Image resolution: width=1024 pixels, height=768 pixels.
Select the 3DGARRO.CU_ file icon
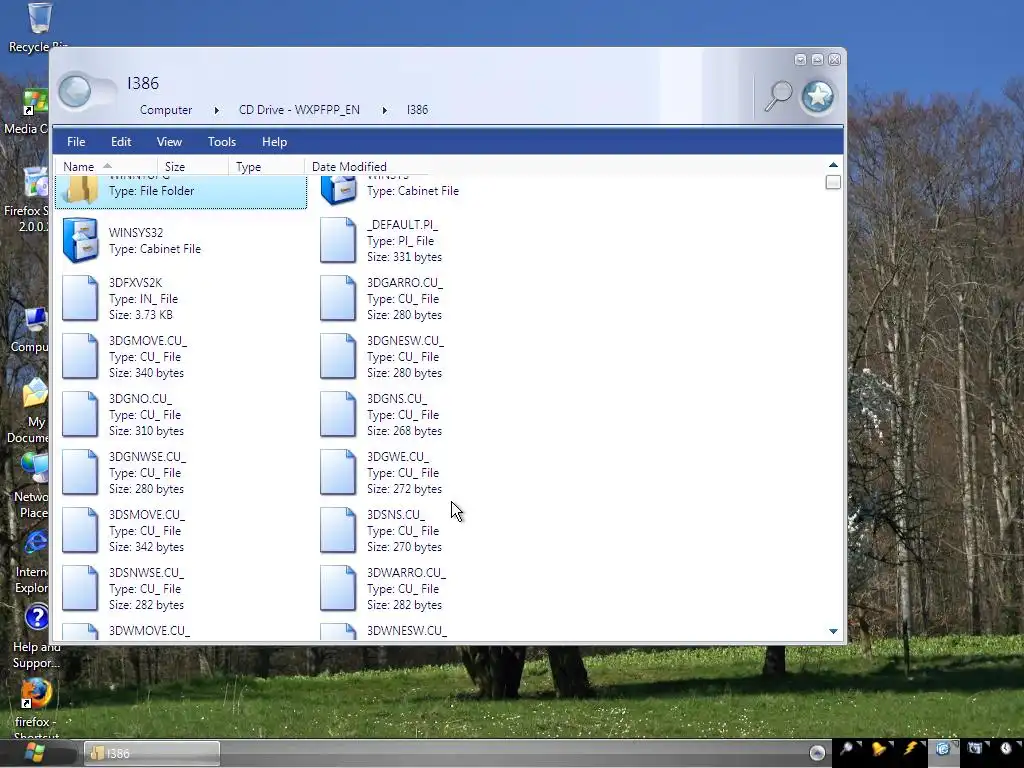tap(338, 298)
